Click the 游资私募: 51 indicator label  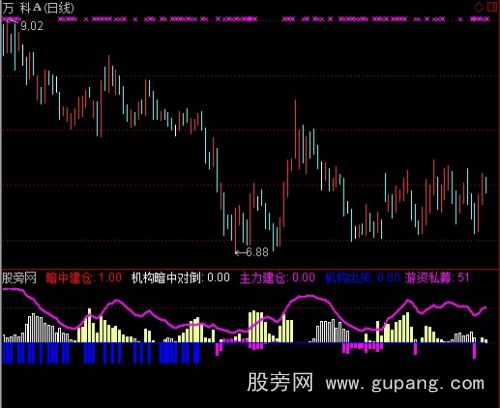[x=437, y=278]
